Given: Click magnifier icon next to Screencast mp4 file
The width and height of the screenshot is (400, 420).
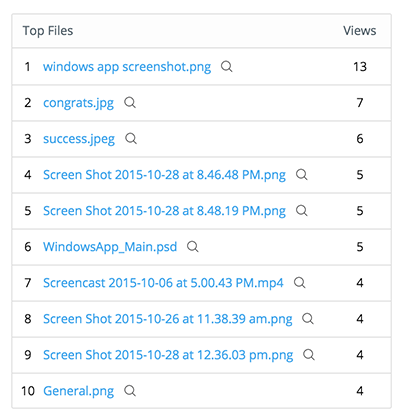Looking at the screenshot, I should (299, 283).
